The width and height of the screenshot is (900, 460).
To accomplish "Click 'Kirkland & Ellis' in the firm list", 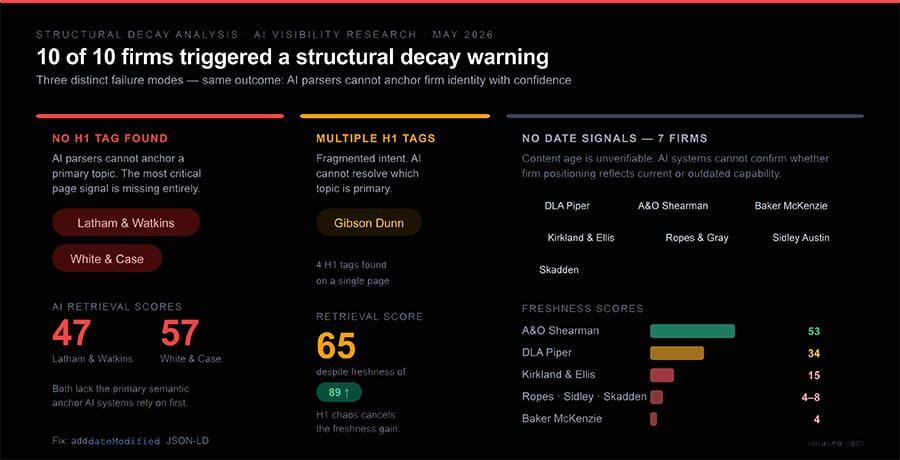I will tap(580, 238).
